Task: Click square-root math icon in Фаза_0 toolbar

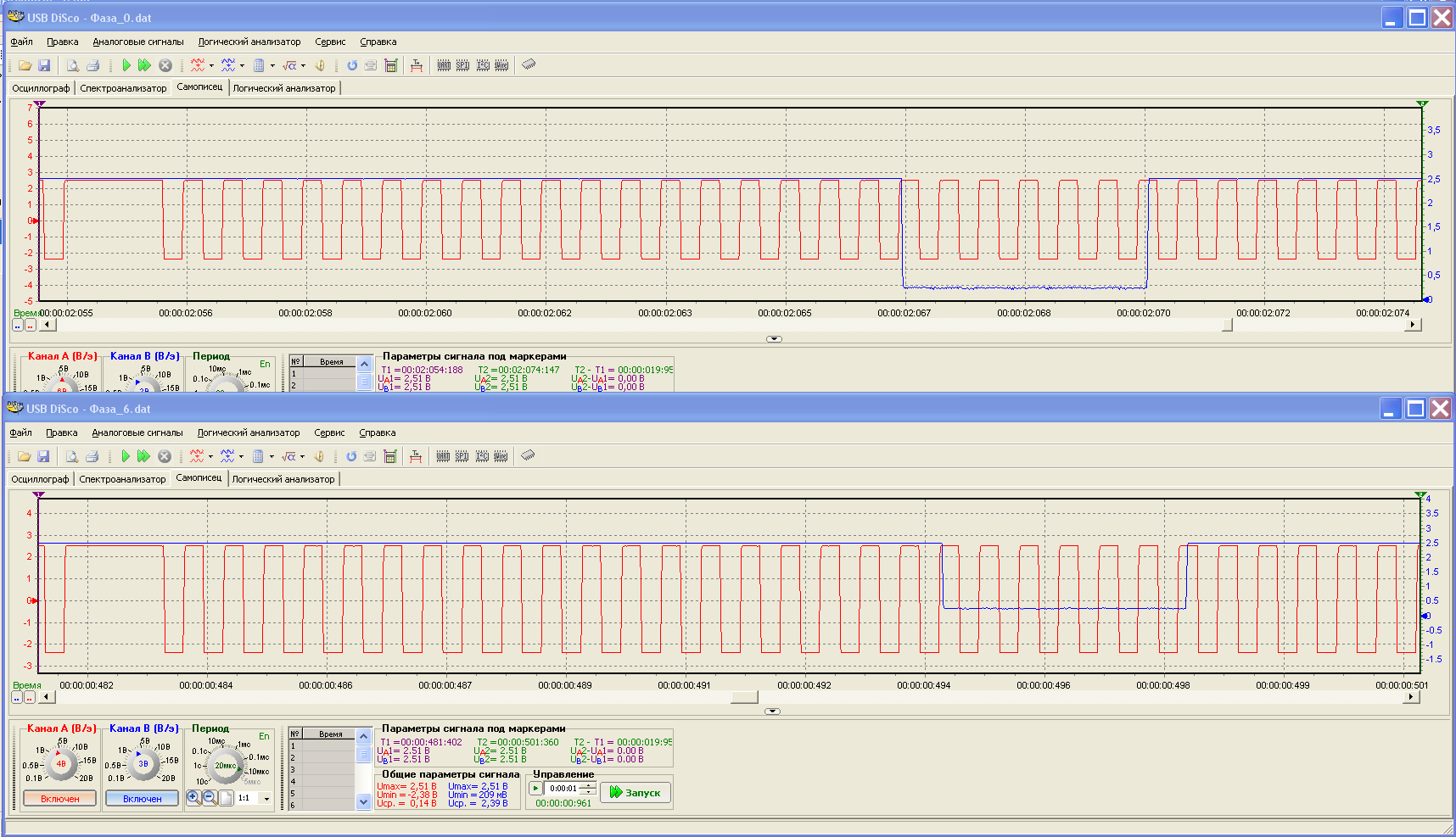Action: (x=289, y=65)
